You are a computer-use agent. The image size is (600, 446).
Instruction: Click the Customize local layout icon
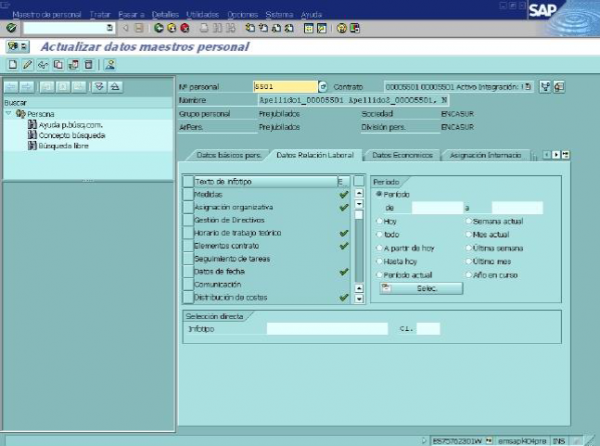click(x=355, y=28)
